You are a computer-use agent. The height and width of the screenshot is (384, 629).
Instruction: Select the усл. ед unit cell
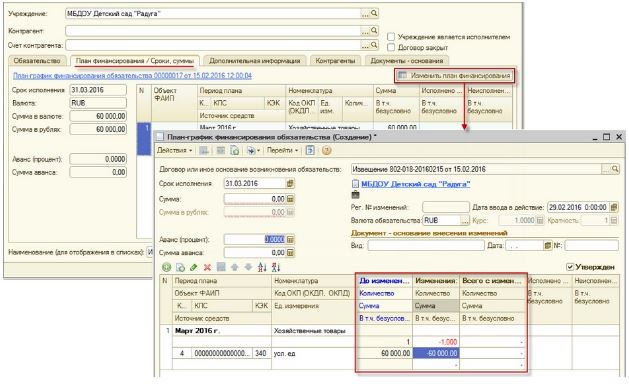pos(314,354)
